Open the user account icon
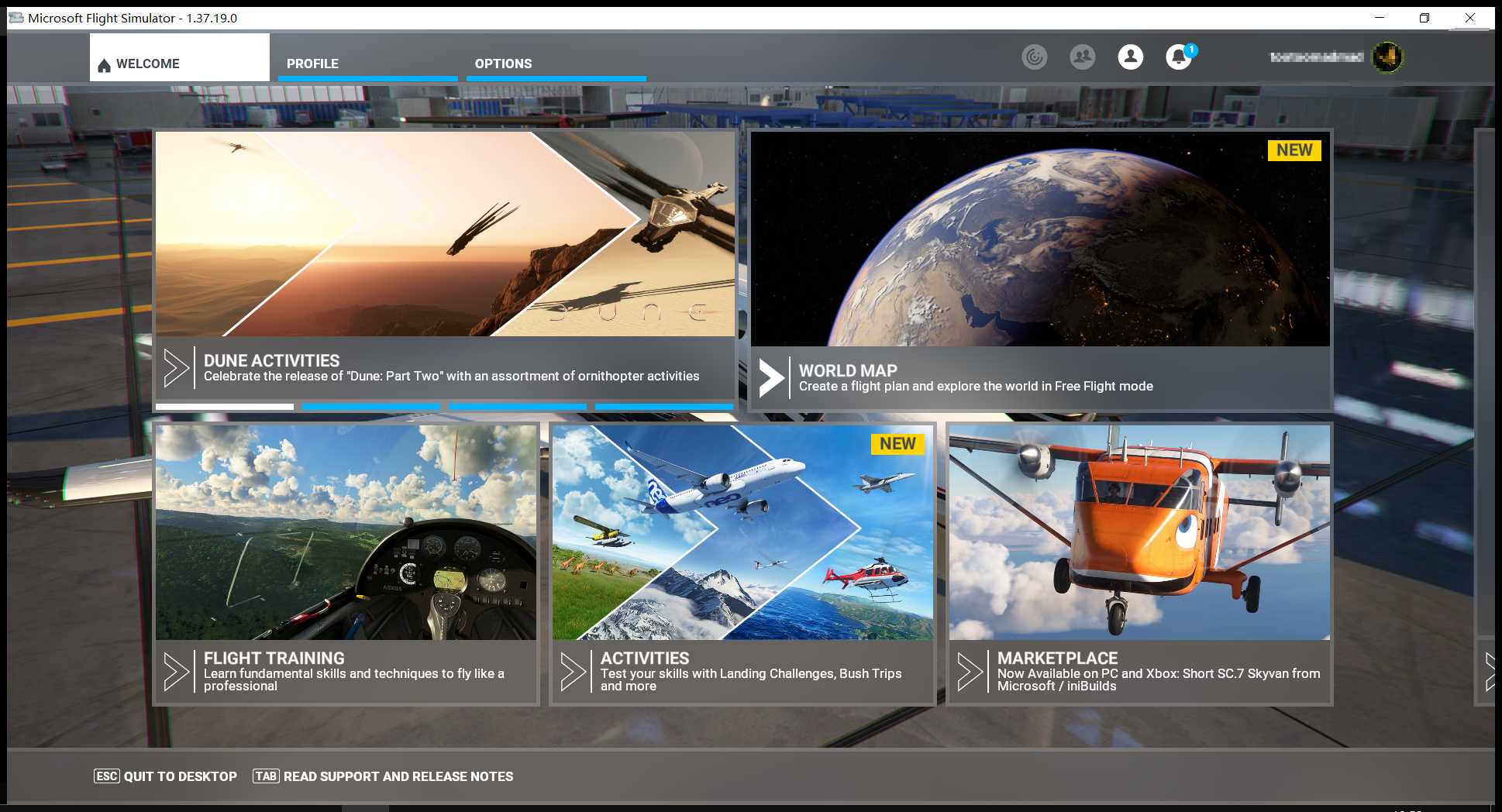The width and height of the screenshot is (1502, 812). pos(1131,57)
